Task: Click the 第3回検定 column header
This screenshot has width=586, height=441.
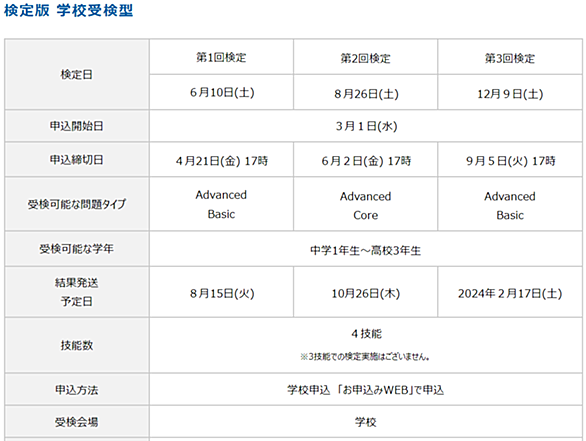Action: point(510,58)
